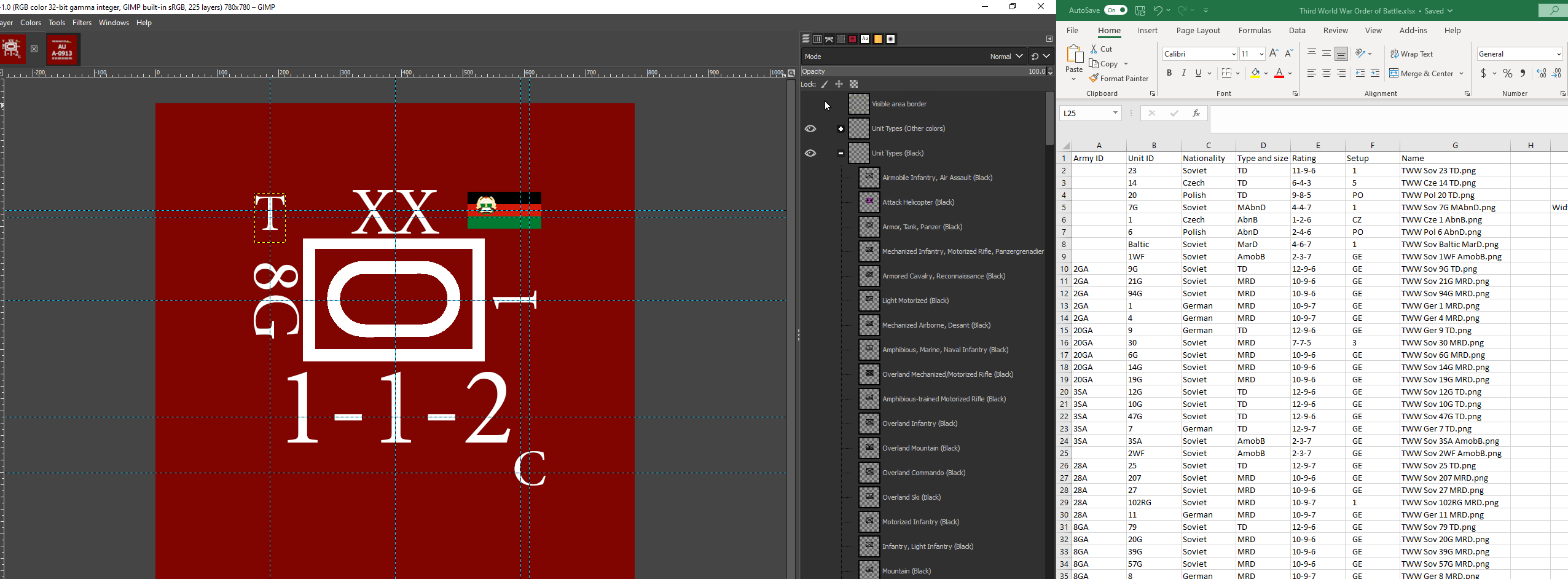The height and width of the screenshot is (579, 1568).
Task: Click Format Painter in Excel ribbon
Action: click(1118, 79)
